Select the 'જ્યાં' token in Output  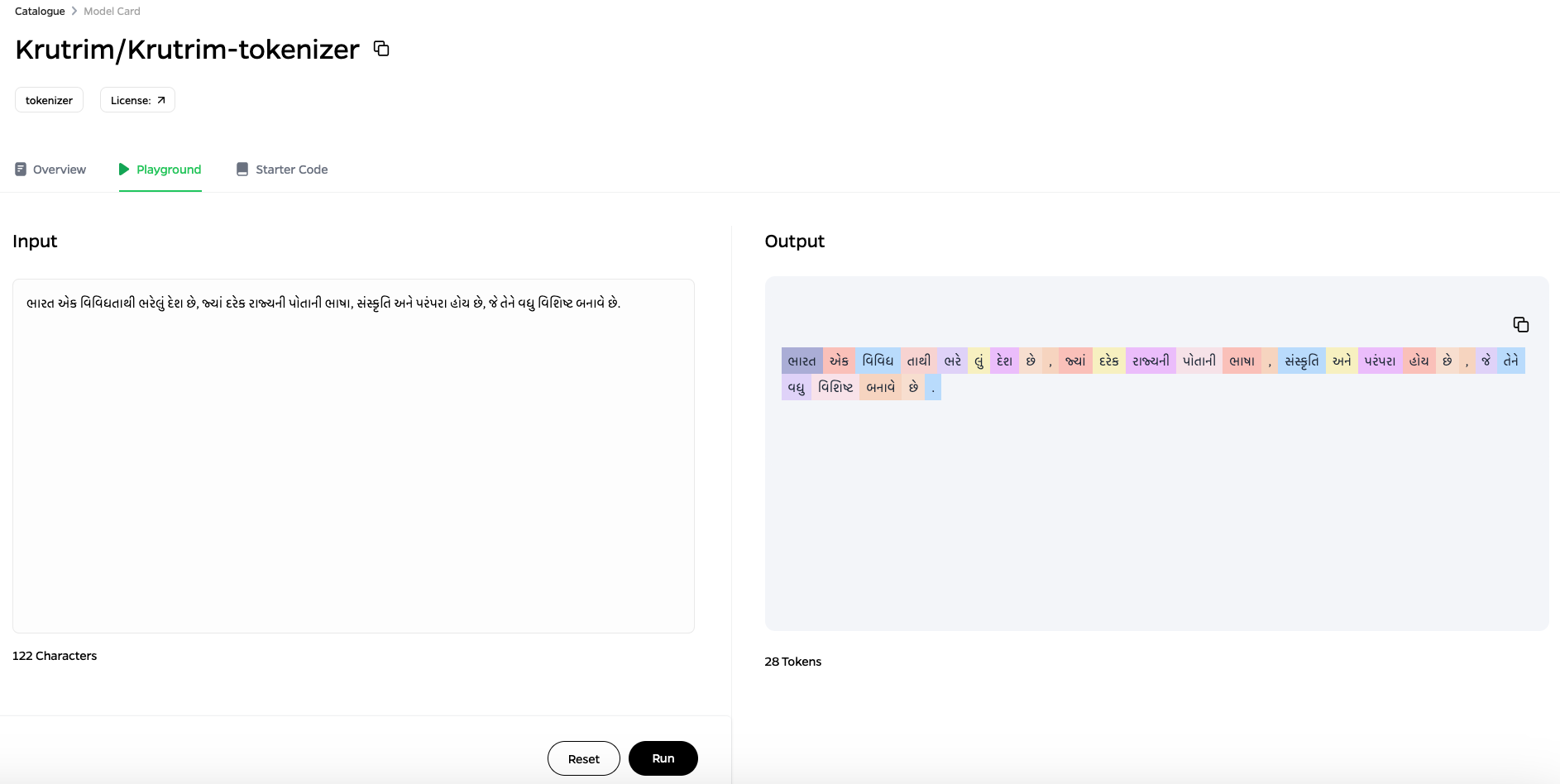(x=1075, y=361)
